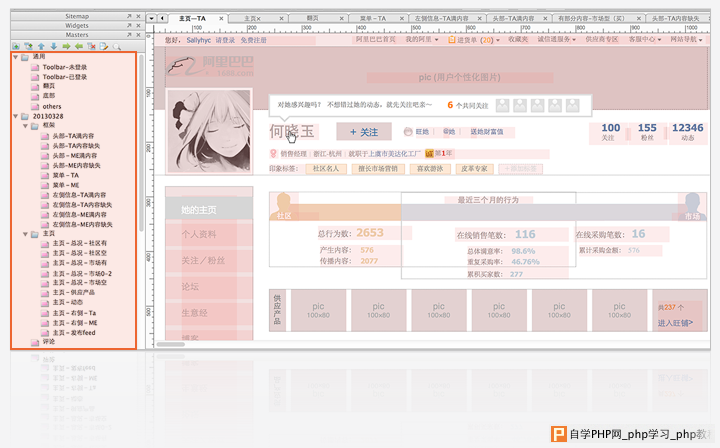The height and width of the screenshot is (448, 720).
Task: Click the 进货单 clipboard icon
Action: click(452, 40)
